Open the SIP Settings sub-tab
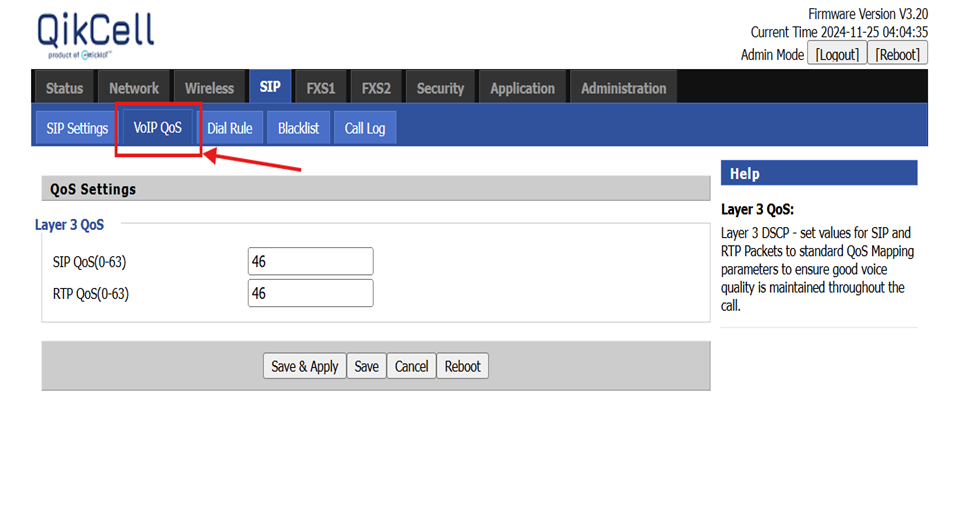 tap(77, 128)
